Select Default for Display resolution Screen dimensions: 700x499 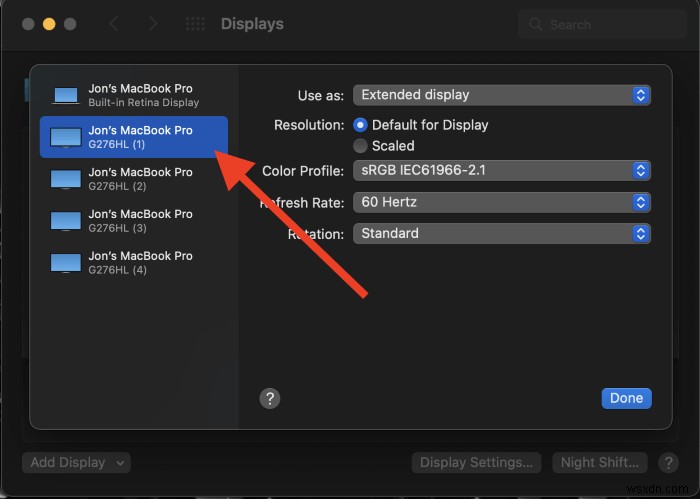(x=361, y=125)
